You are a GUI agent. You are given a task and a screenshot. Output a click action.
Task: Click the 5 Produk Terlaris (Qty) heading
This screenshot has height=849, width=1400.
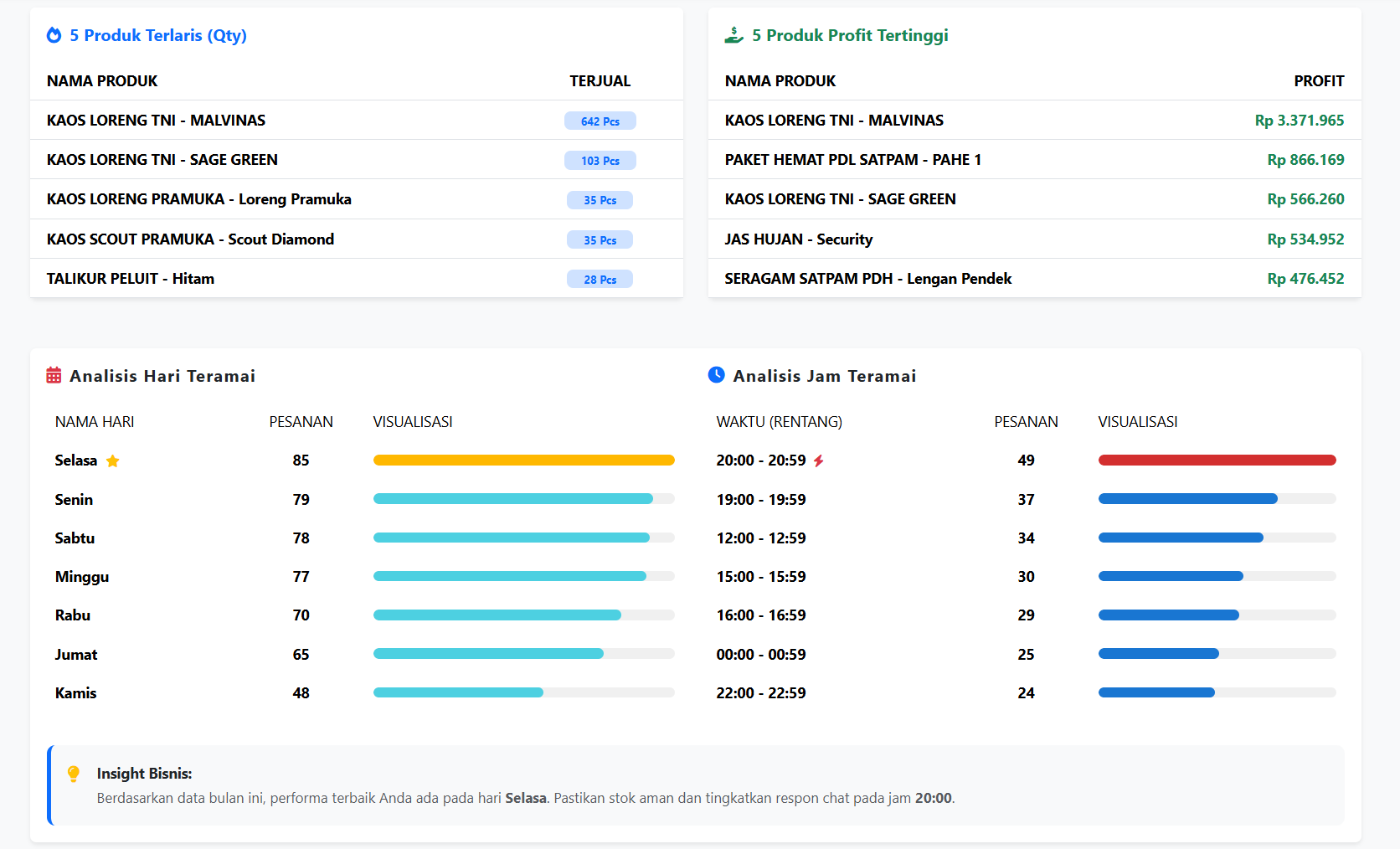[157, 35]
